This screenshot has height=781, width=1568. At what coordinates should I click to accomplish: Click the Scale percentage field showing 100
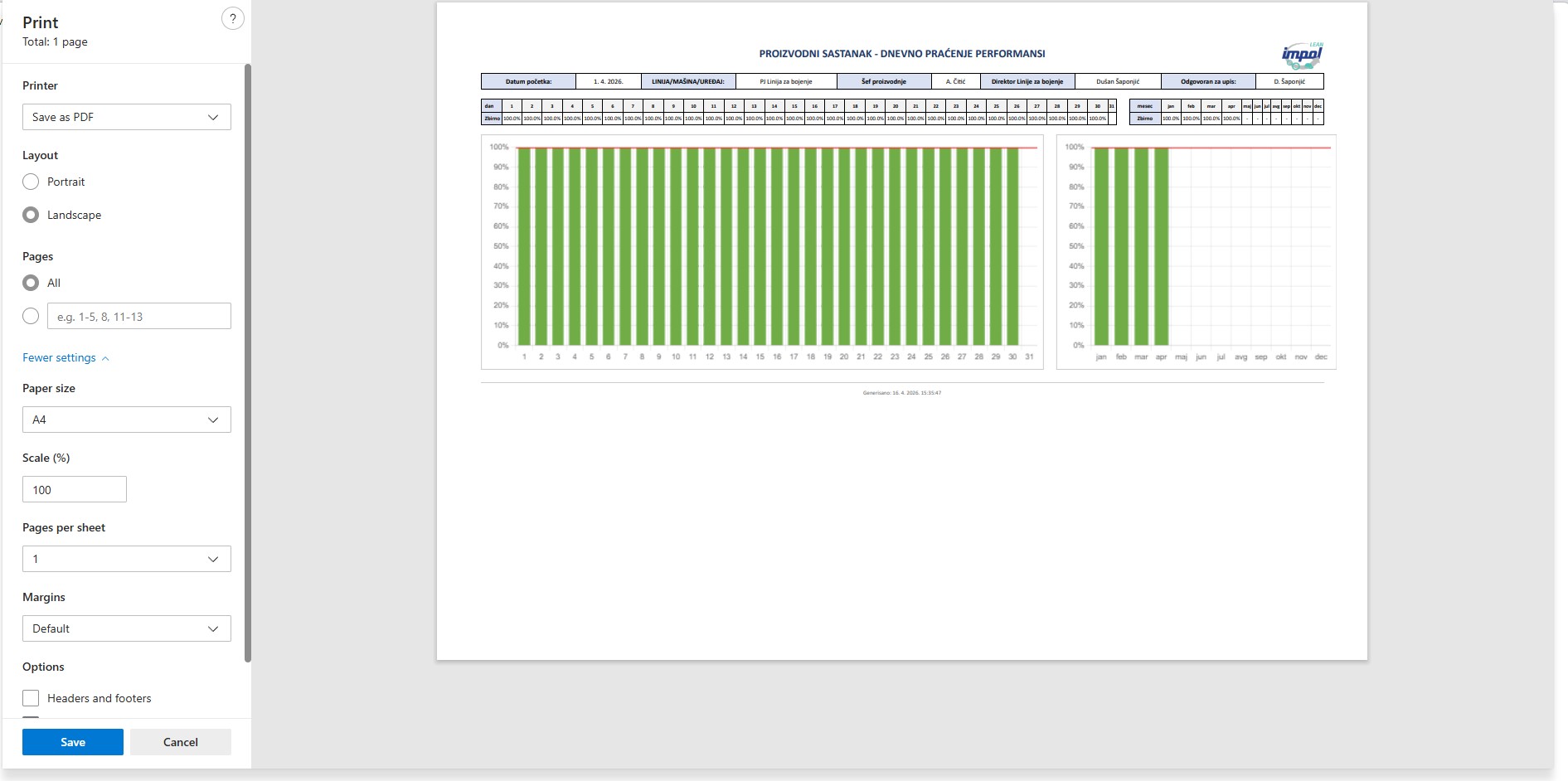pos(75,489)
